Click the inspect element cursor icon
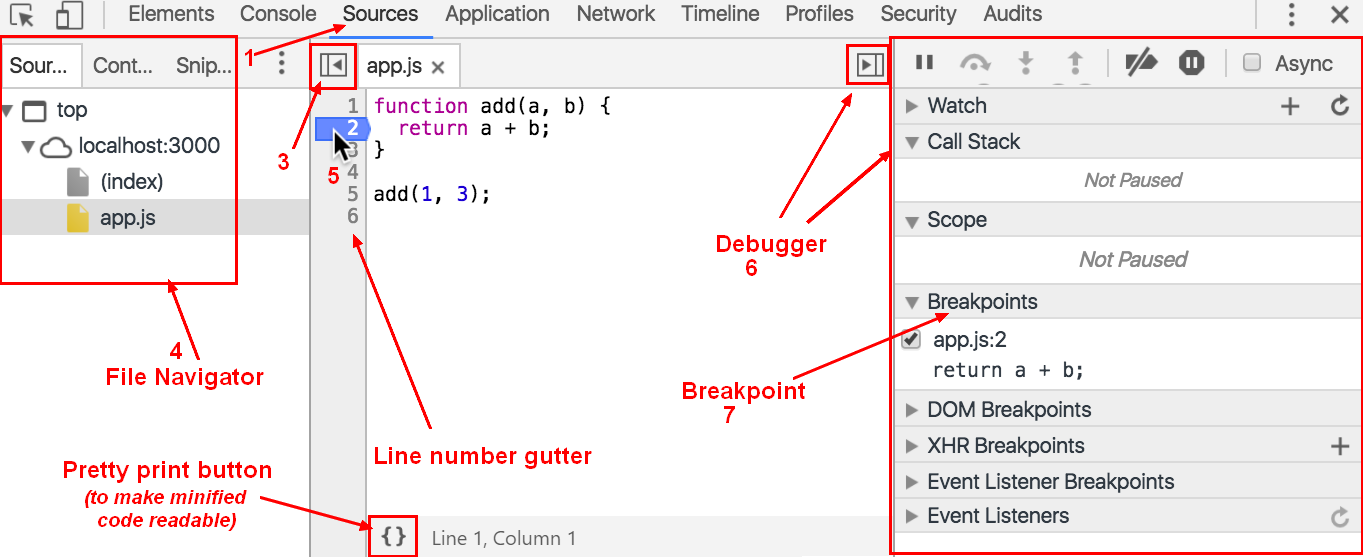 click(x=22, y=15)
